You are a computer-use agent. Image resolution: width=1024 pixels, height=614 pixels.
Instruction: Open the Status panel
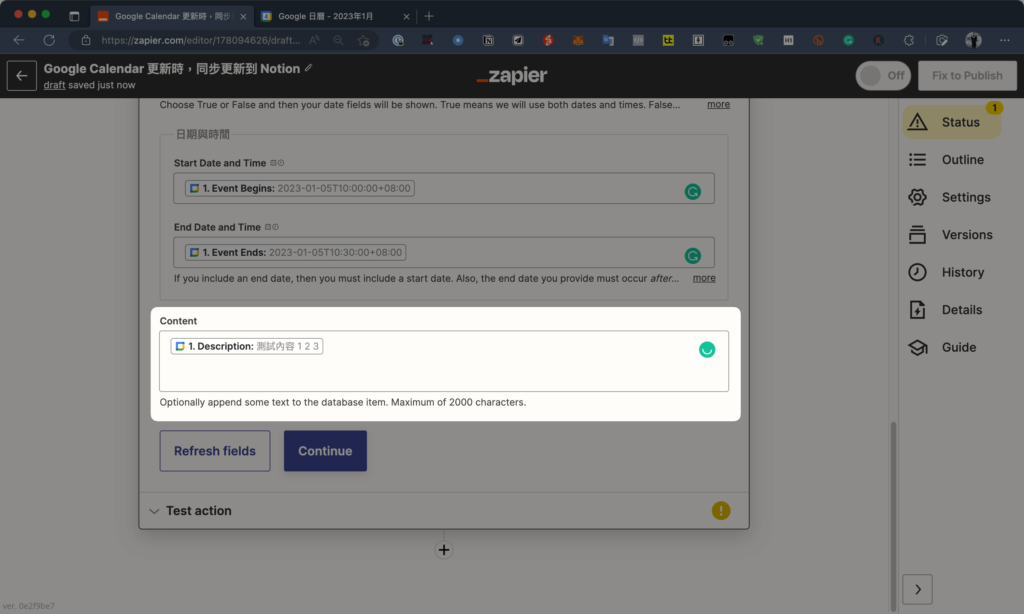pyautogui.click(x=952, y=122)
